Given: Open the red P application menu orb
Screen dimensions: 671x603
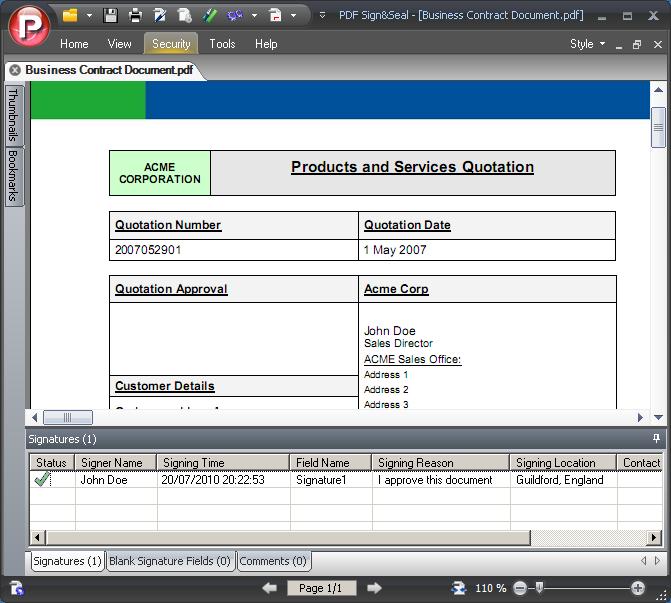Looking at the screenshot, I should 29,26.
